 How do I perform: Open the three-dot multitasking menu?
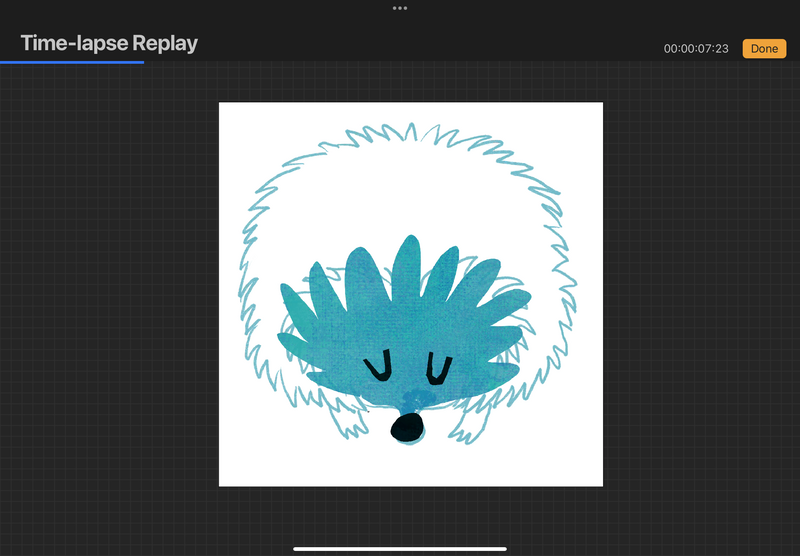click(x=400, y=8)
